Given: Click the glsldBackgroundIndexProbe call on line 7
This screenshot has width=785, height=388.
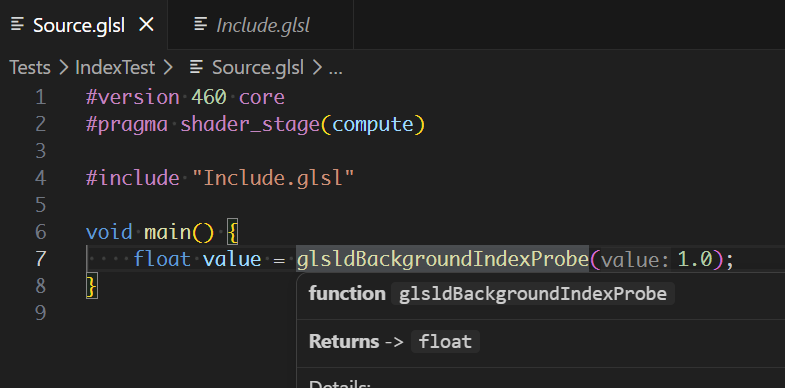Looking at the screenshot, I should click(443, 259).
